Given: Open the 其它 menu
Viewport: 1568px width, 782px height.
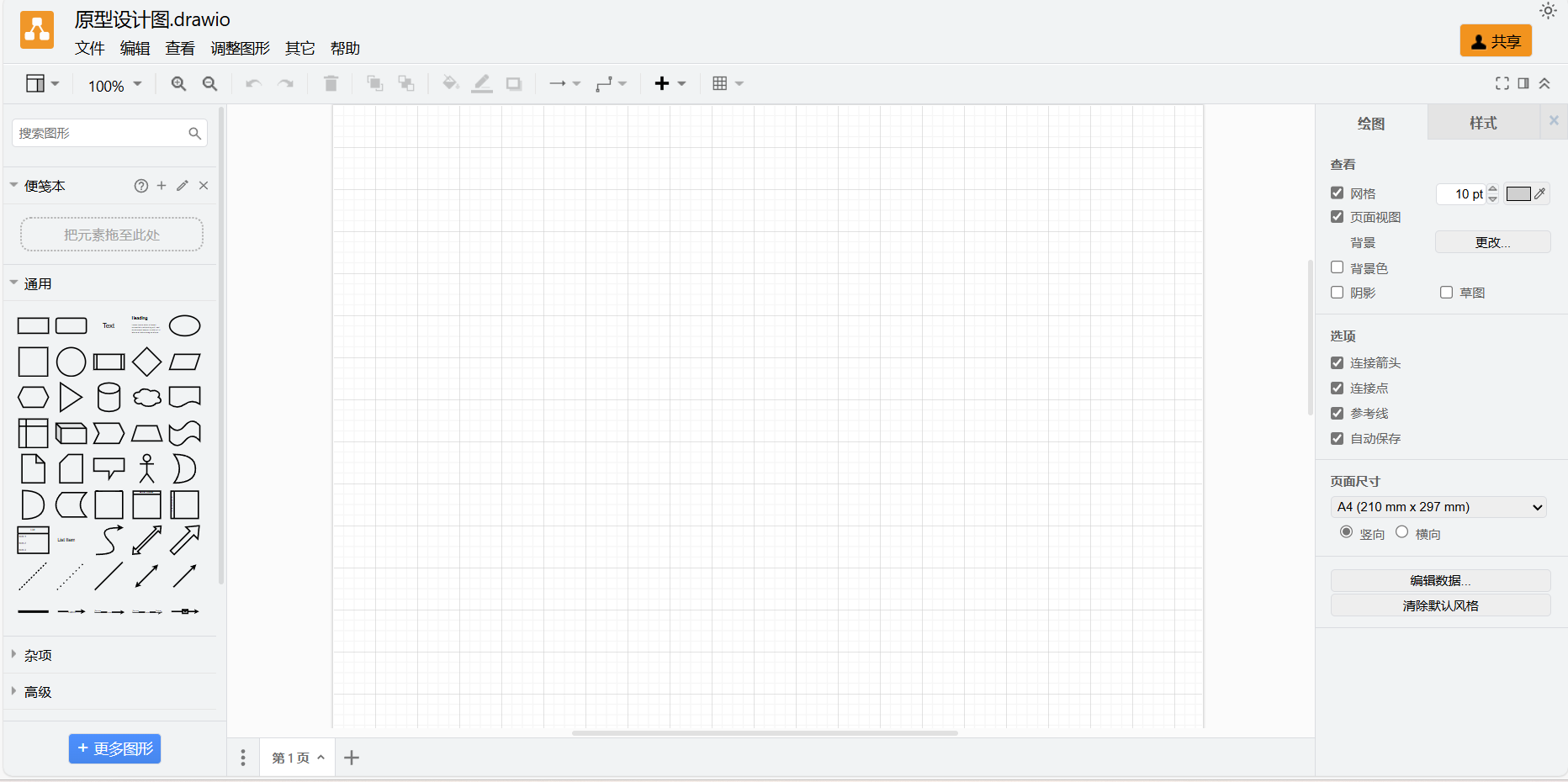Looking at the screenshot, I should [300, 48].
